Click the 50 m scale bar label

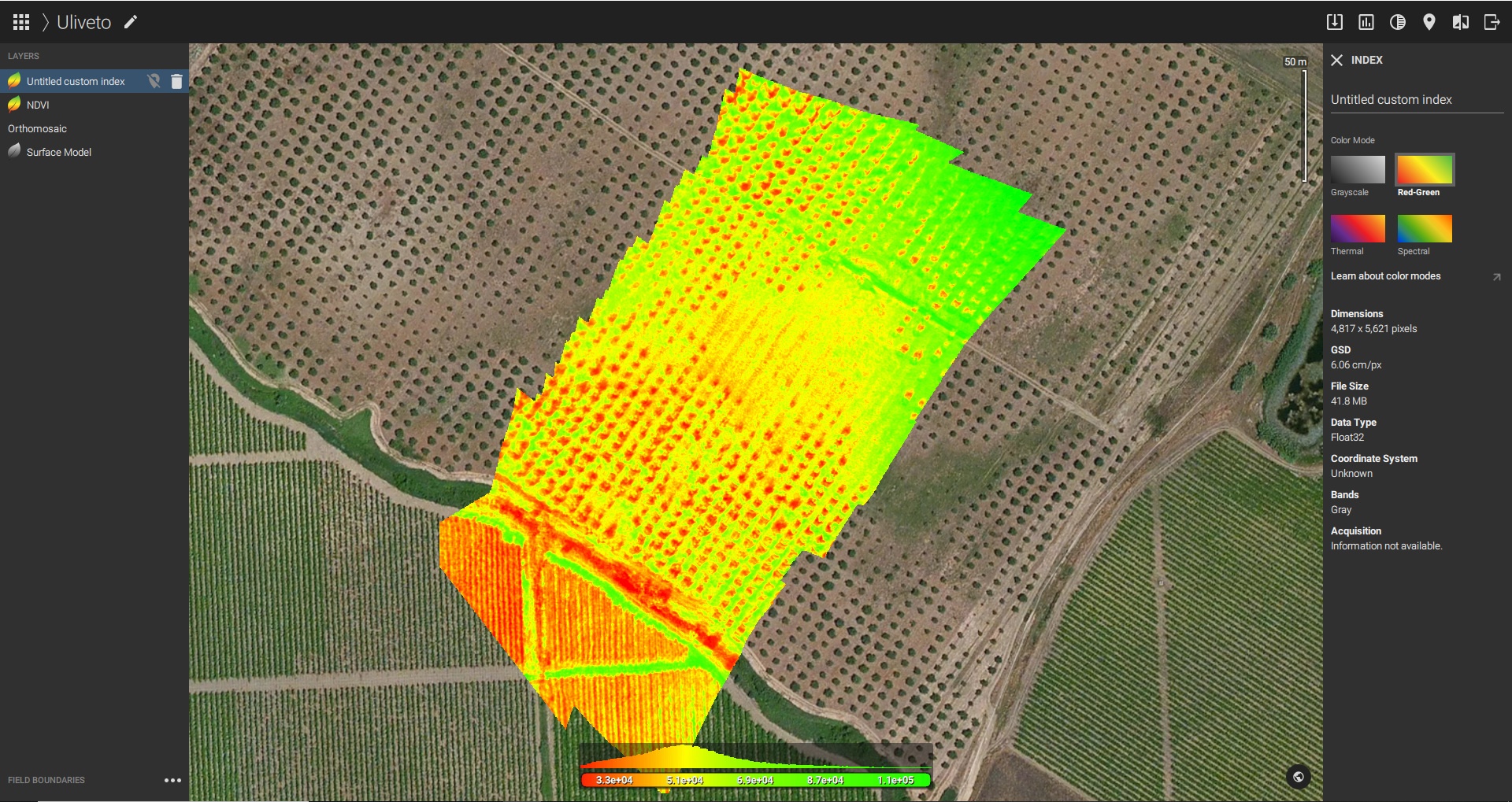[x=1295, y=61]
